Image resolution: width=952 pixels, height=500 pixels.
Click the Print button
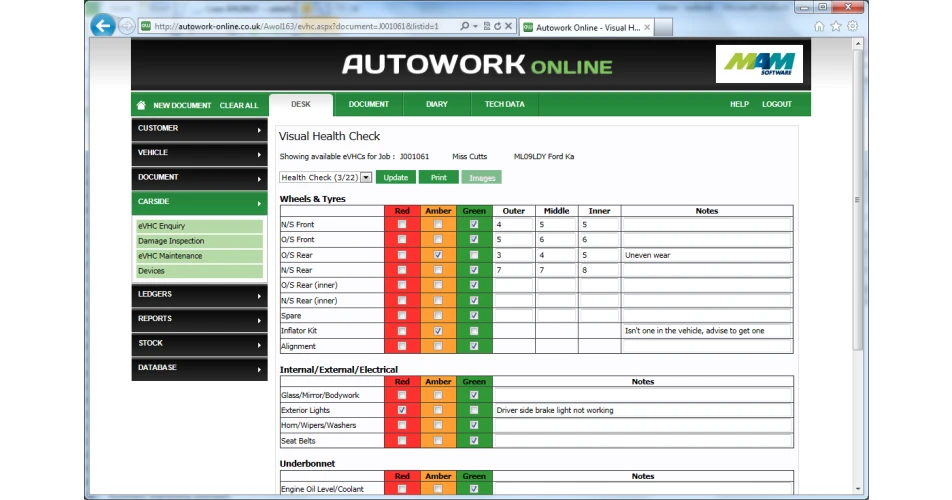coord(438,177)
